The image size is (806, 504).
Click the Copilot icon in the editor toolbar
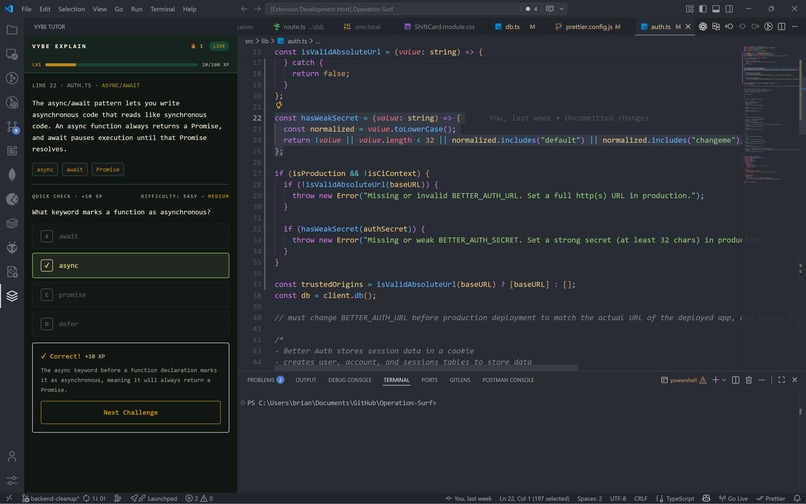(703, 26)
